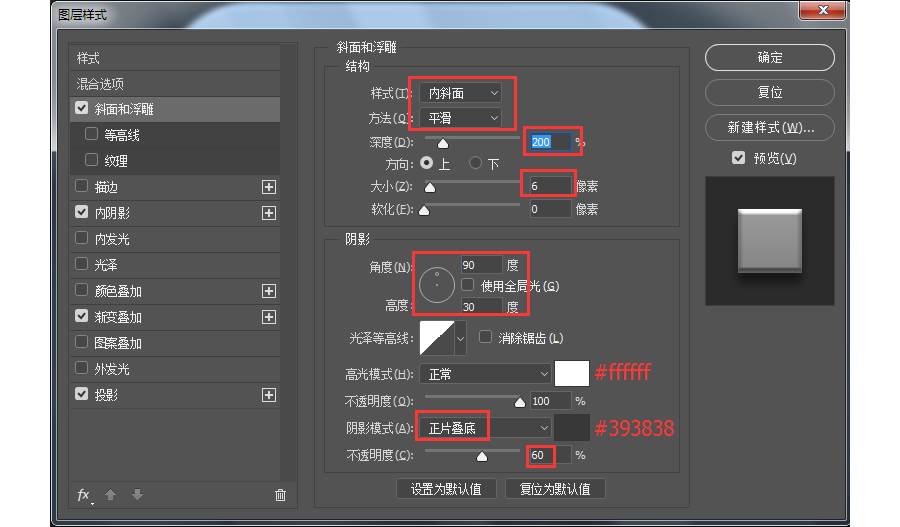The height and width of the screenshot is (527, 900).
Task: Close the 图层样式 dialog
Action: point(823,10)
